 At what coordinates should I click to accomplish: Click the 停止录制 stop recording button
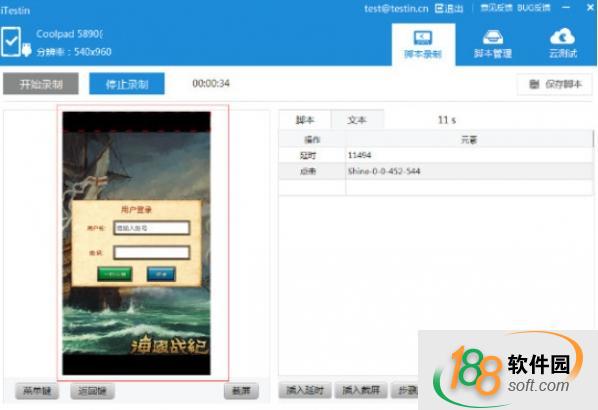pyautogui.click(x=127, y=84)
